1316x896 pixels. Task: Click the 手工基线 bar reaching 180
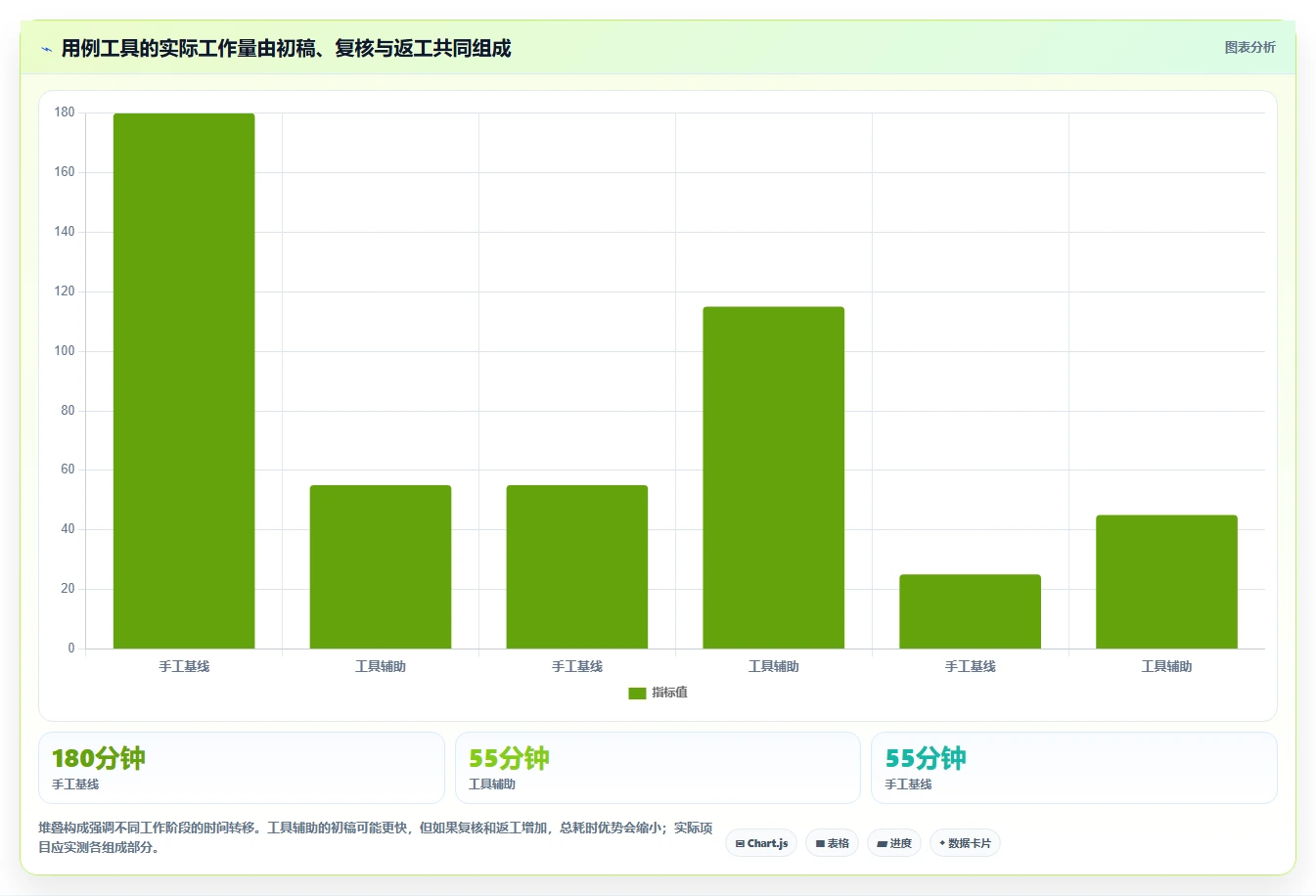click(184, 381)
